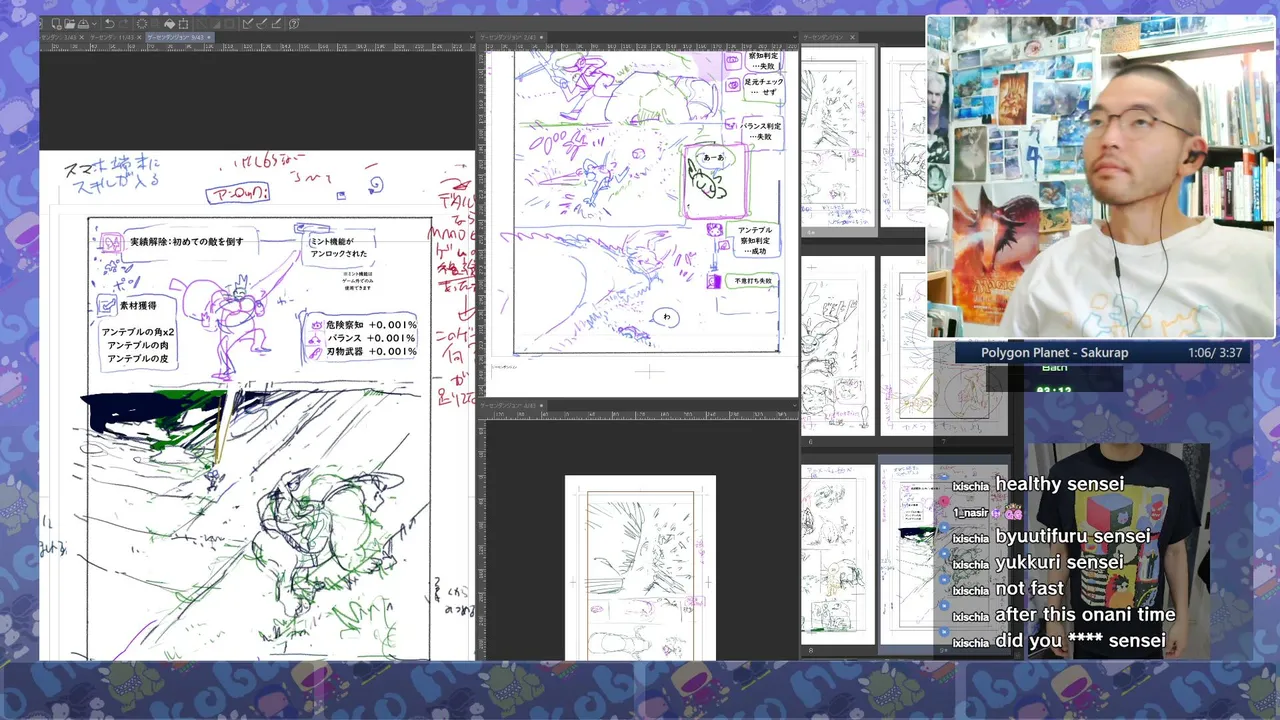Toggle Snap to grid icon
The image size is (1280, 720).
point(276,24)
